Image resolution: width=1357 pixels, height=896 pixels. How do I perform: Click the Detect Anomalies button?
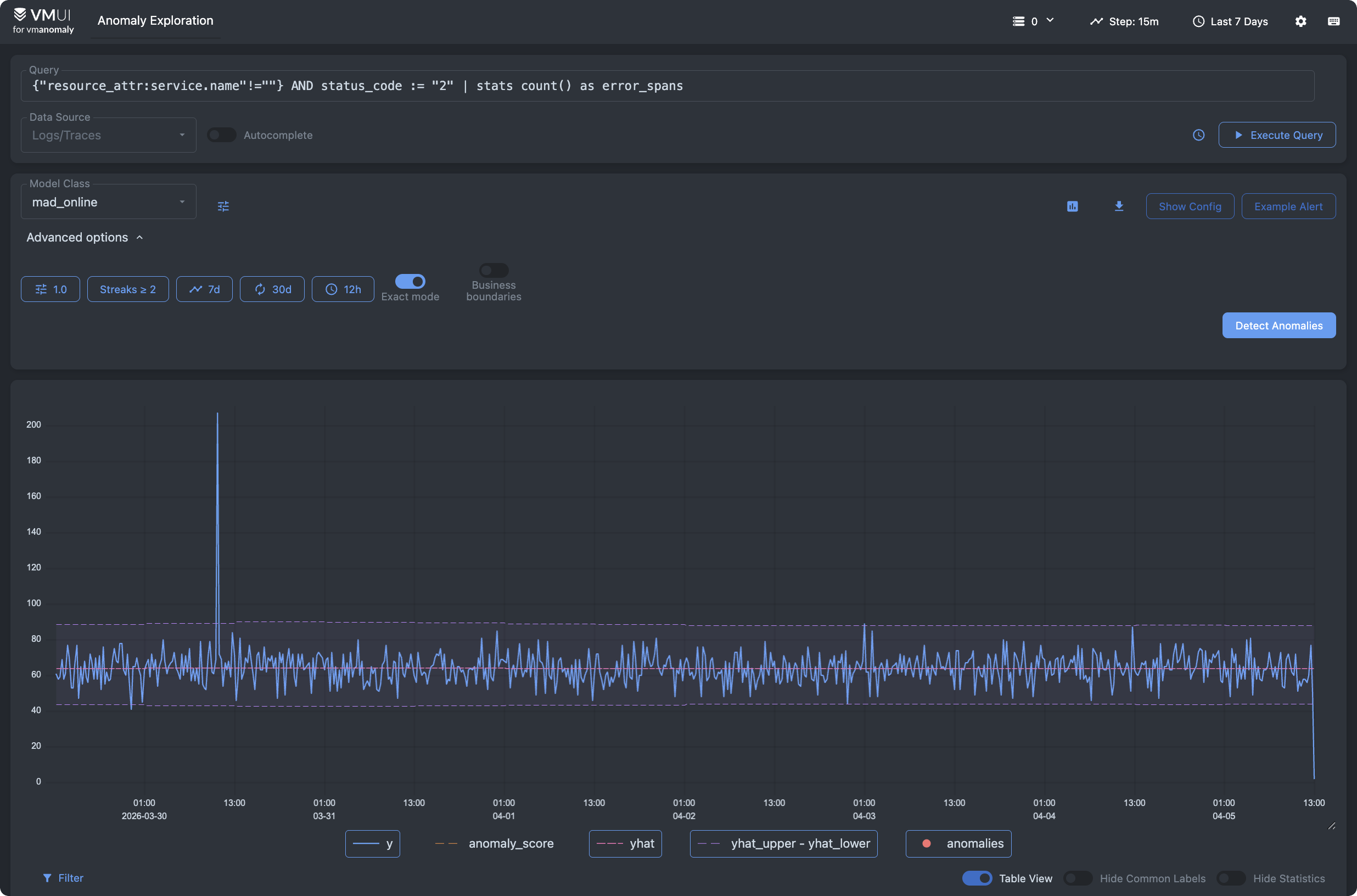coord(1279,325)
